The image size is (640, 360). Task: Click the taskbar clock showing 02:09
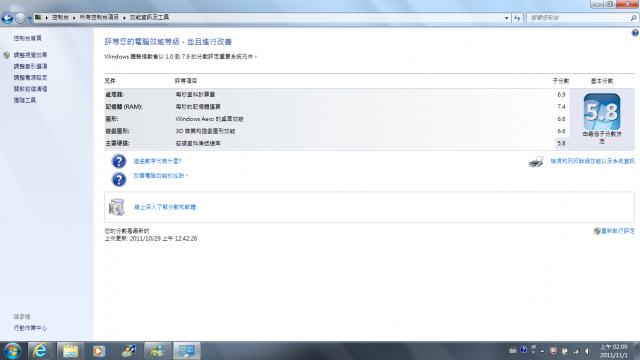coord(614,351)
